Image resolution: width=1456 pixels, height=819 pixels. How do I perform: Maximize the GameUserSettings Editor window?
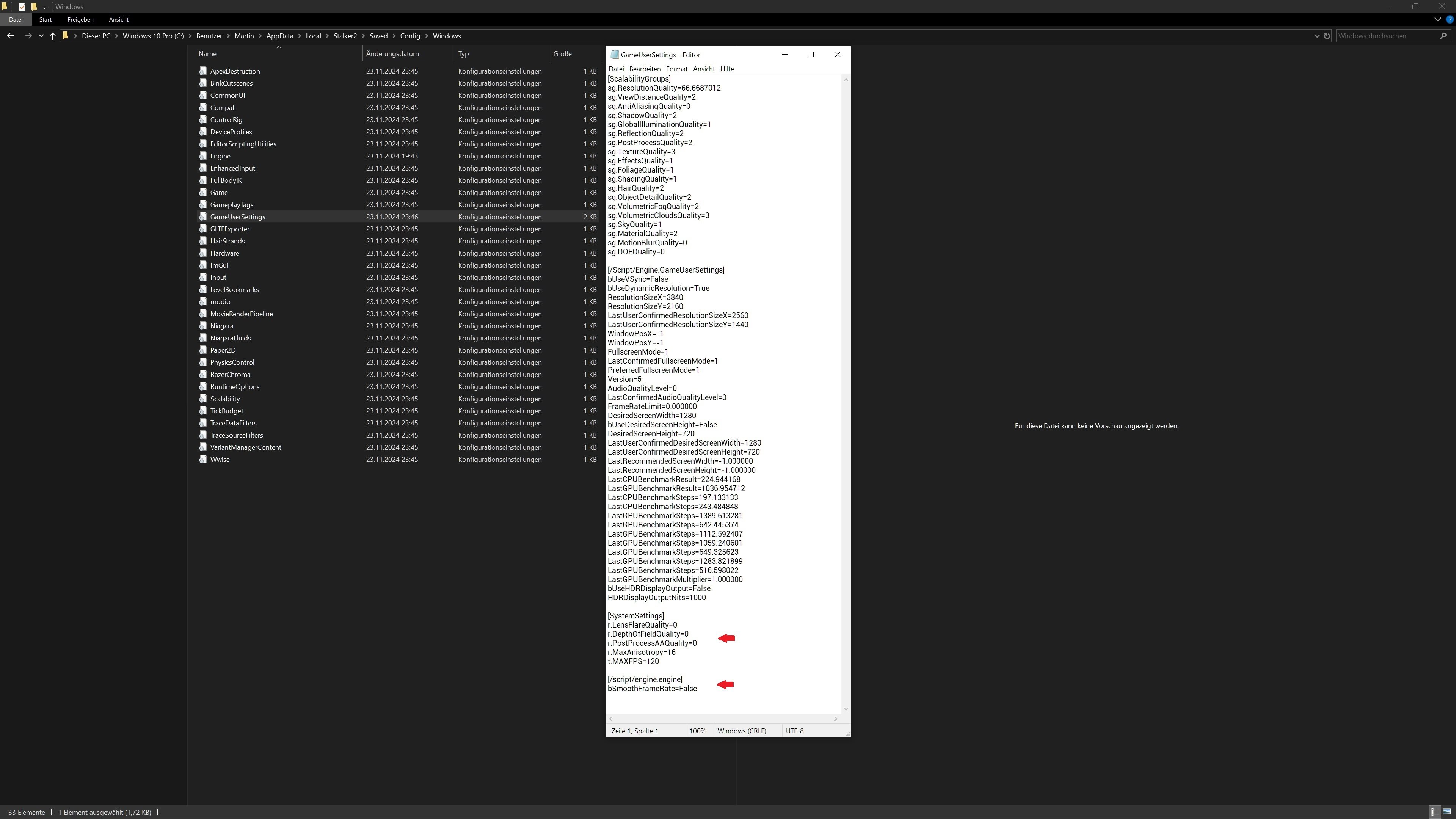(x=811, y=54)
